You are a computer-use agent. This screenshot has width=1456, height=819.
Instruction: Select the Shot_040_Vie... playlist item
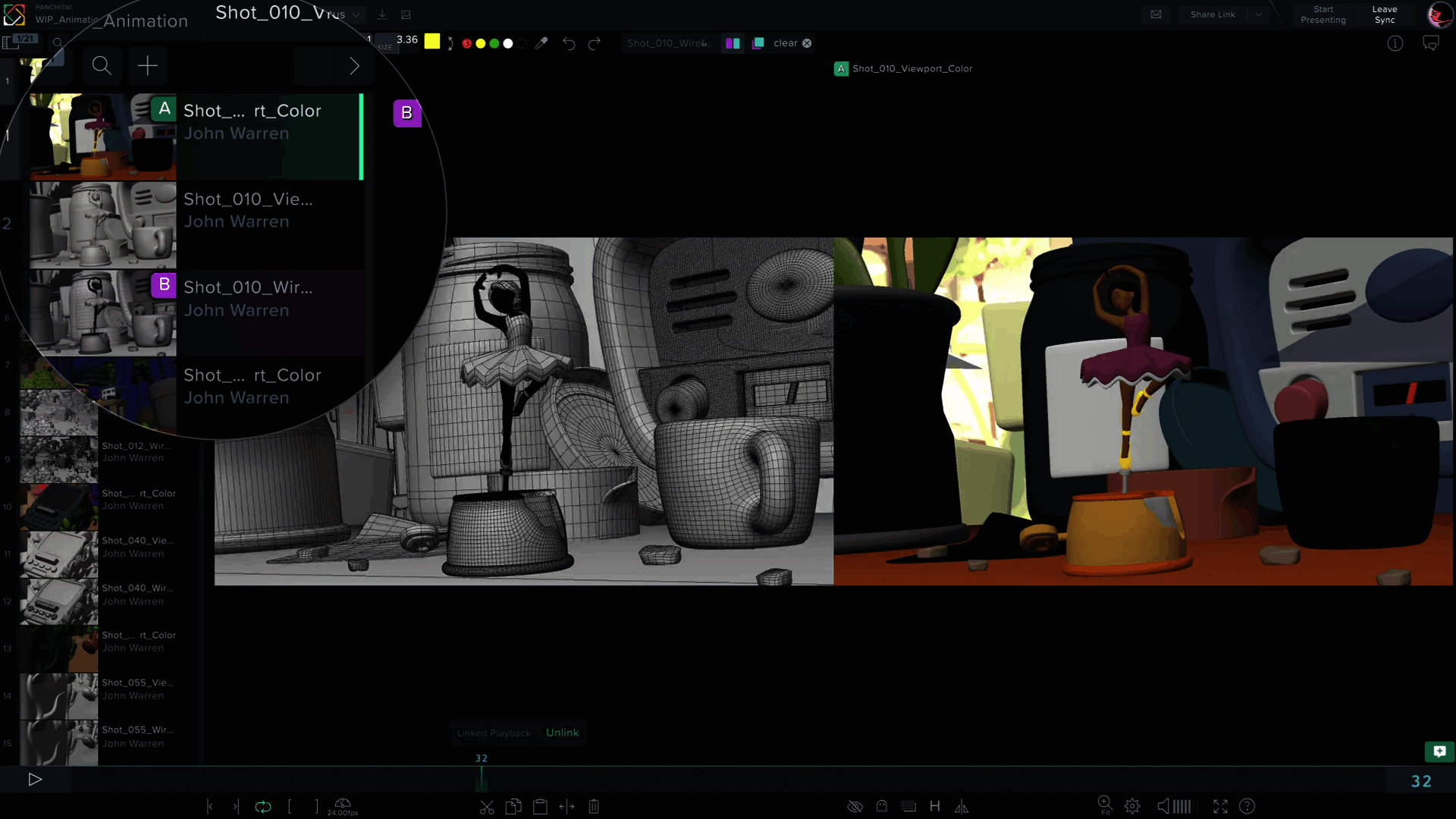(136, 547)
